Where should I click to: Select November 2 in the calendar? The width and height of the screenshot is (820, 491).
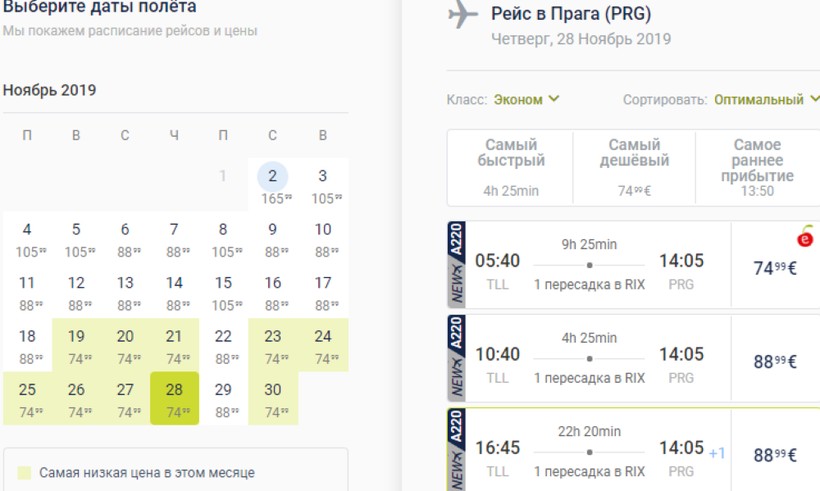point(272,185)
